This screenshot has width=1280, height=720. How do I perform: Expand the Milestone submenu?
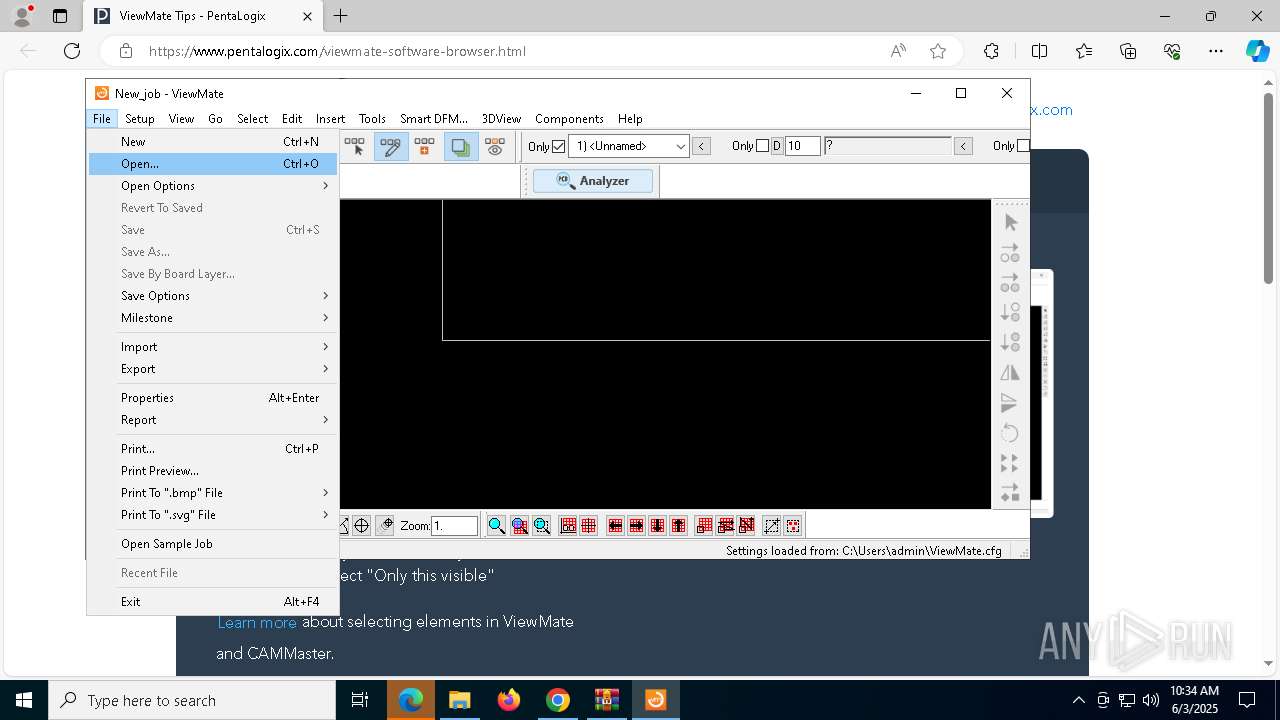point(213,318)
